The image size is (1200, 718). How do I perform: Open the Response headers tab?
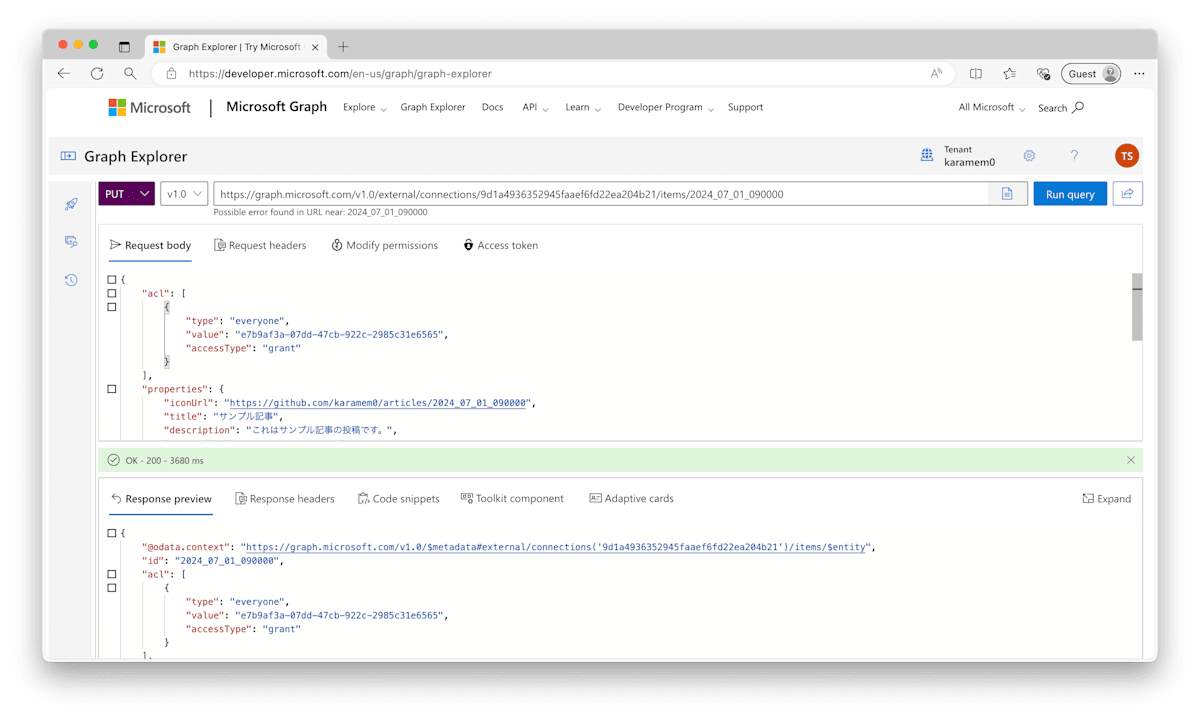pyautogui.click(x=285, y=498)
